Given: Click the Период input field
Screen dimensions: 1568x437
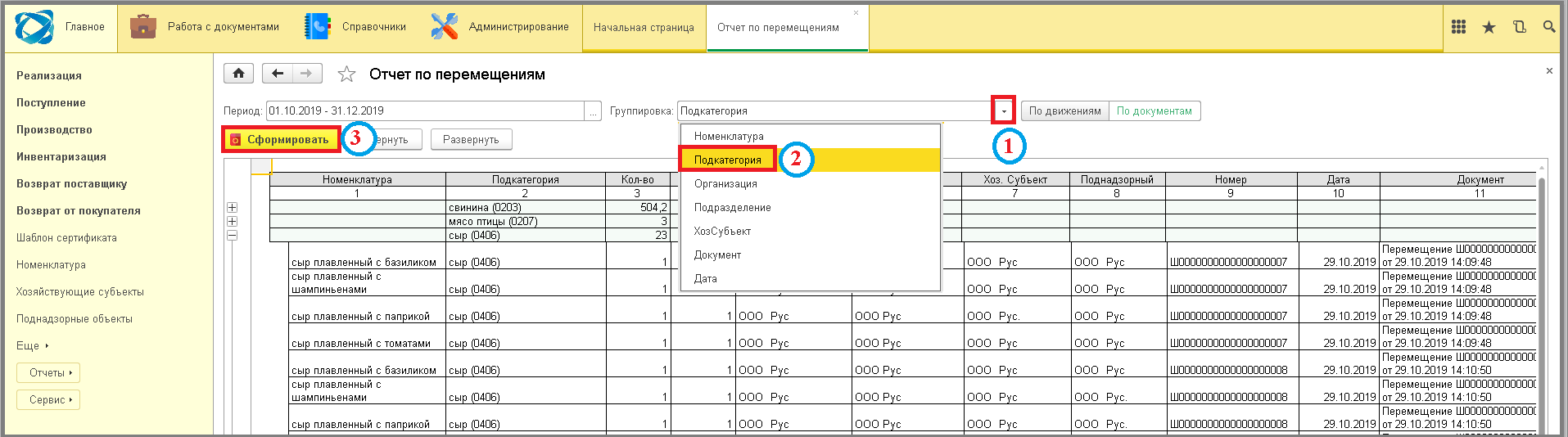Looking at the screenshot, I should point(425,111).
